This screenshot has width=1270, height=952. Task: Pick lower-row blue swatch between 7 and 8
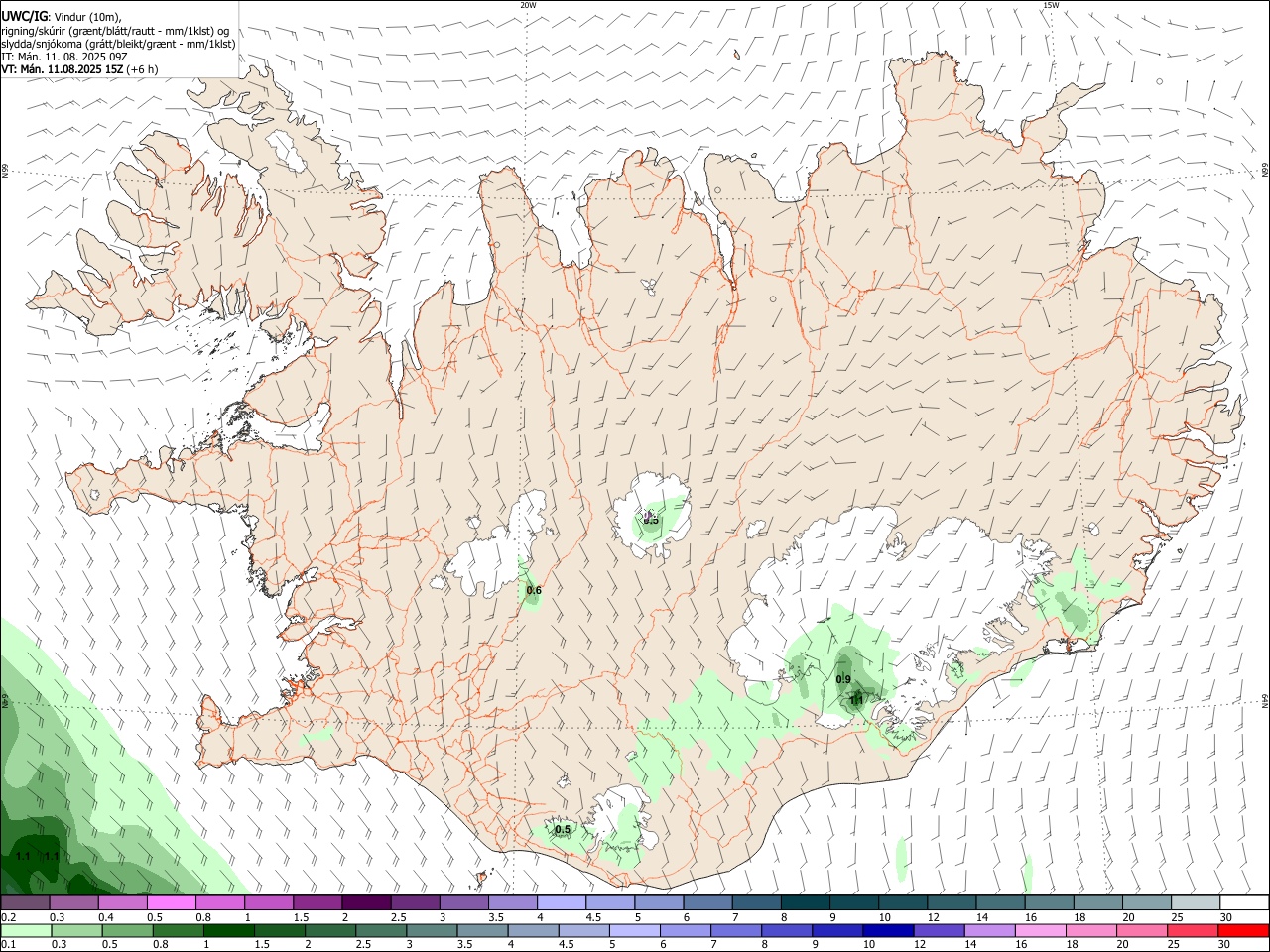pyautogui.click(x=735, y=930)
